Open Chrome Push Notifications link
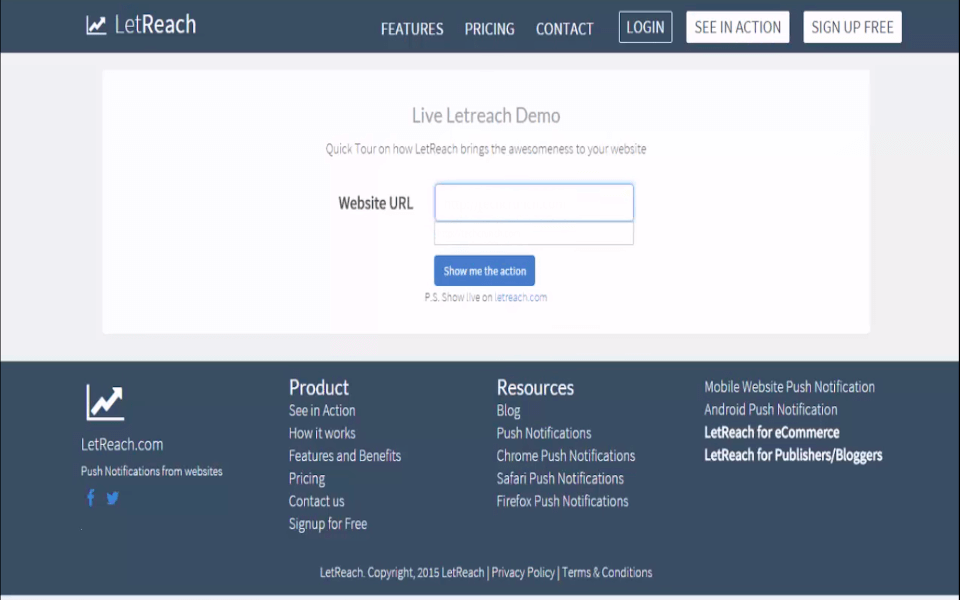The height and width of the screenshot is (600, 960). [x=566, y=456]
